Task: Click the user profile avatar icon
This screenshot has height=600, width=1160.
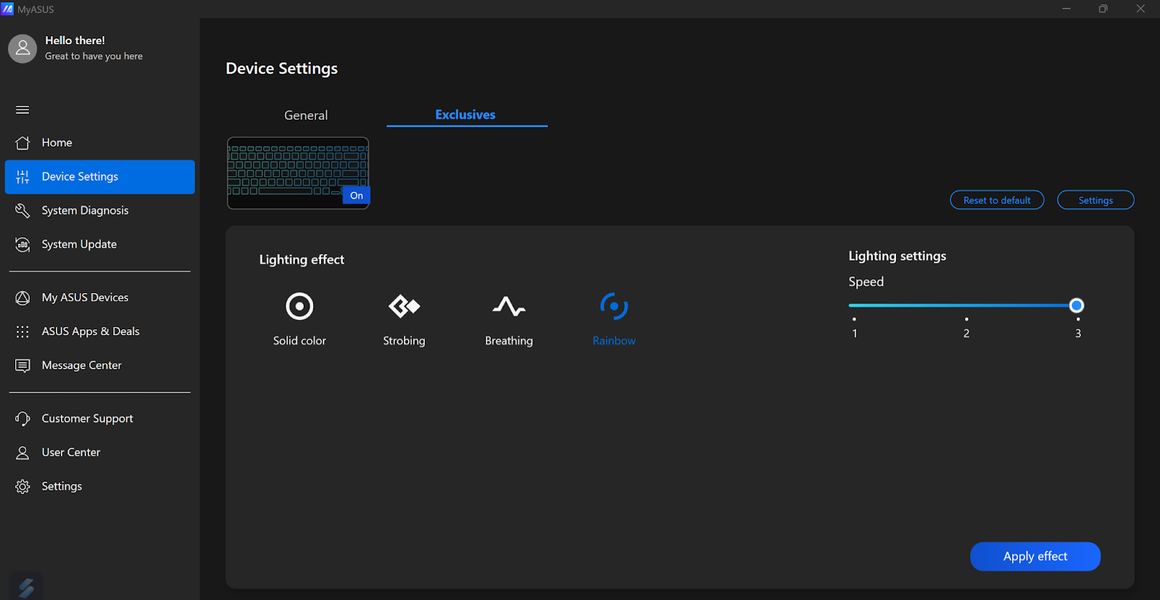Action: (23, 48)
